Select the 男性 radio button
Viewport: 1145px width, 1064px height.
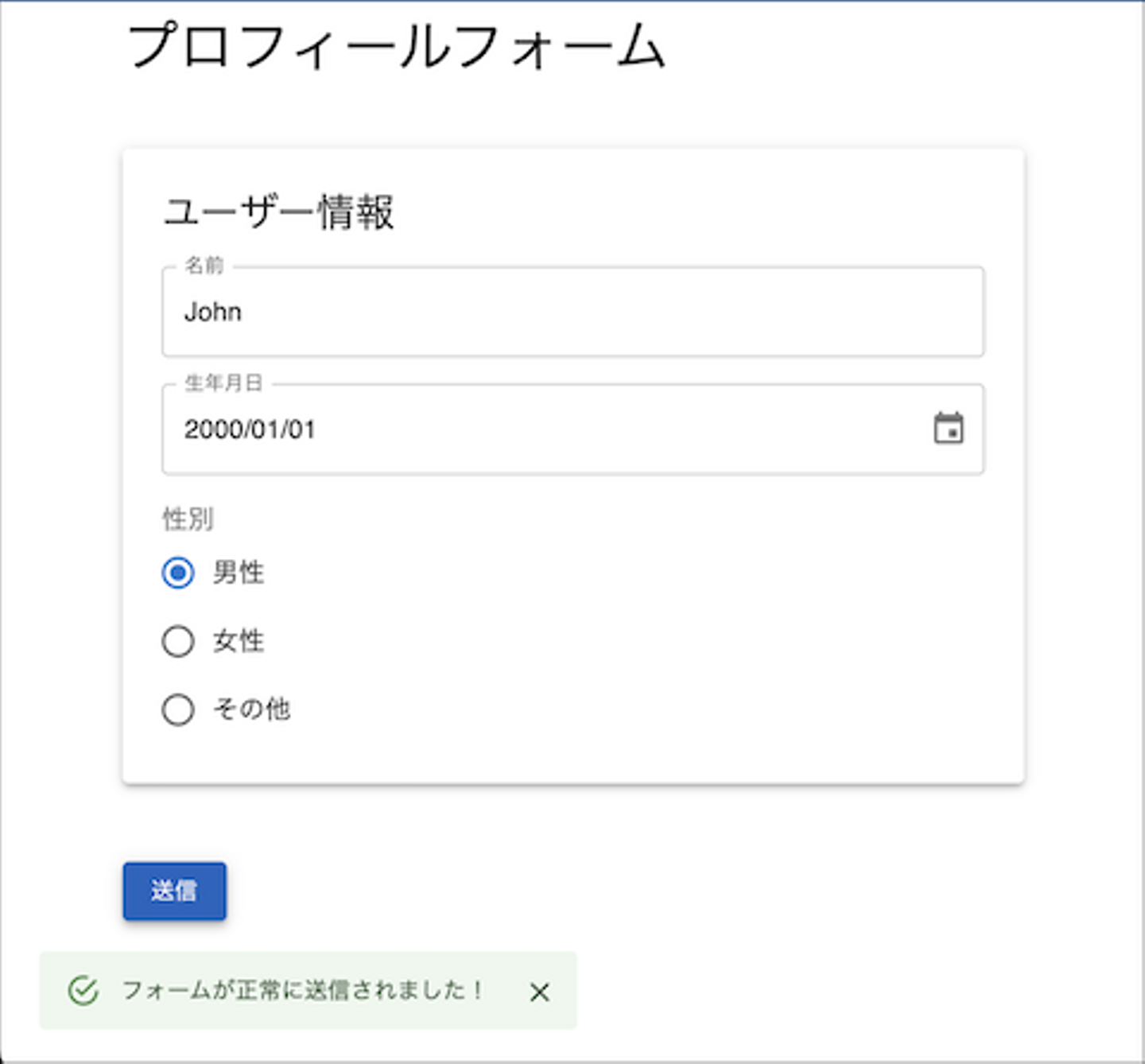[x=178, y=573]
